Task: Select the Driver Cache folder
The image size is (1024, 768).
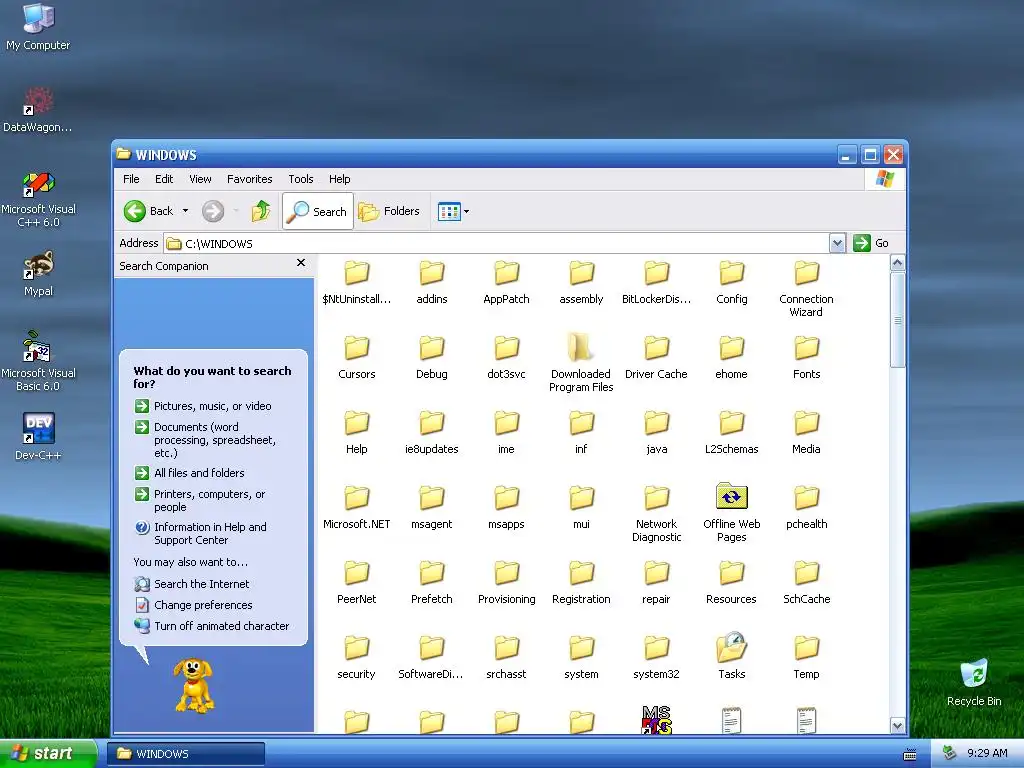Action: [x=656, y=358]
